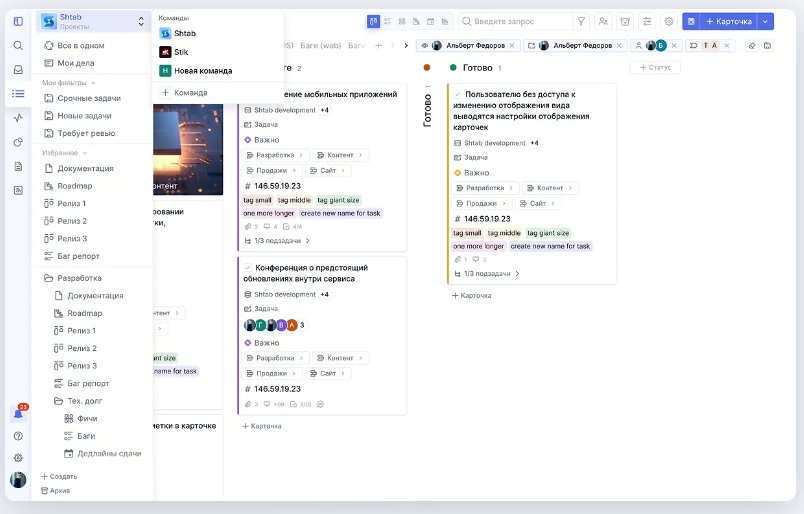The width and height of the screenshot is (804, 514).
Task: Click the green 'Готово' status dot
Action: (x=453, y=67)
